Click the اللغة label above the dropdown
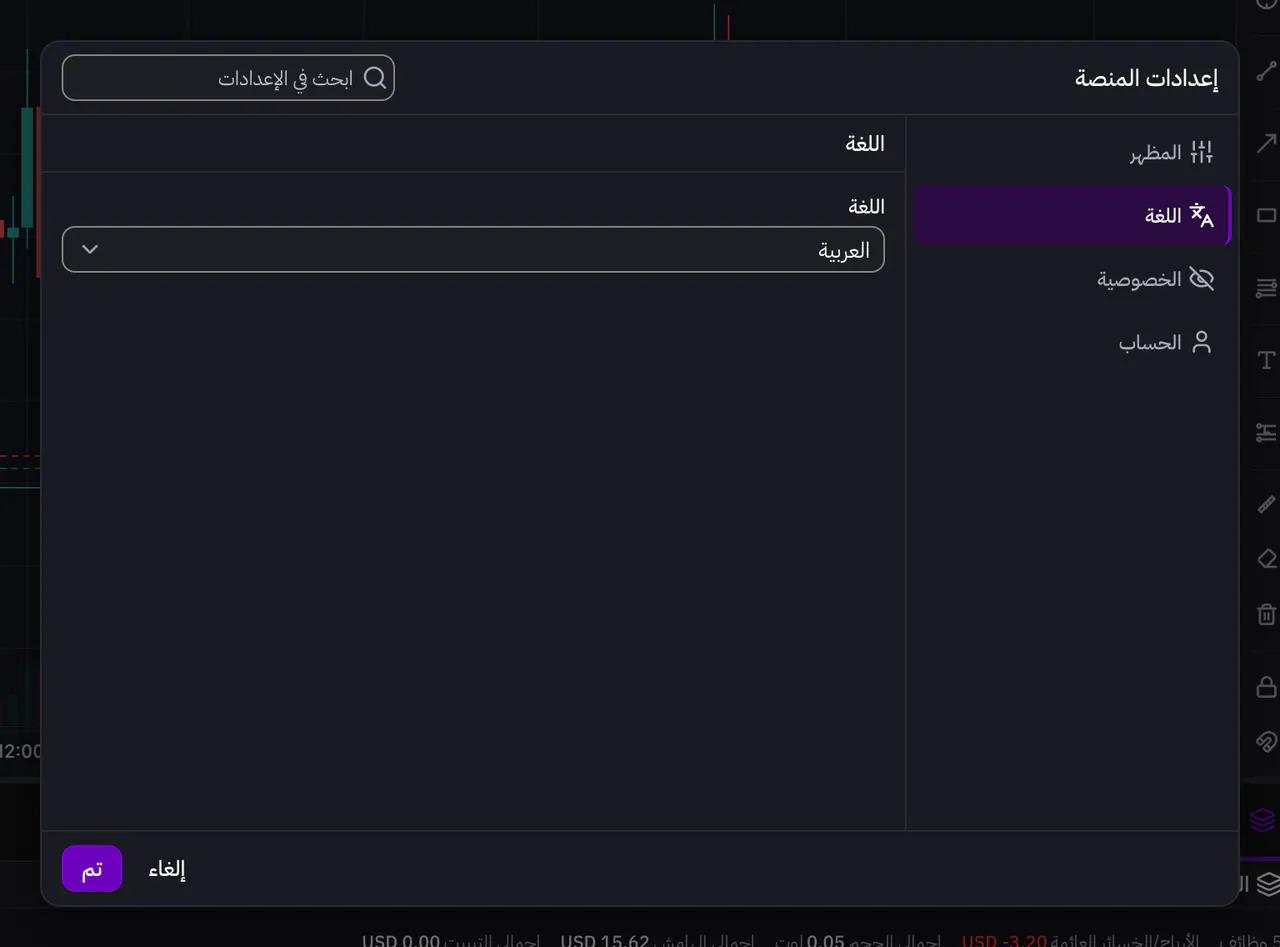The width and height of the screenshot is (1280, 947). [x=866, y=206]
